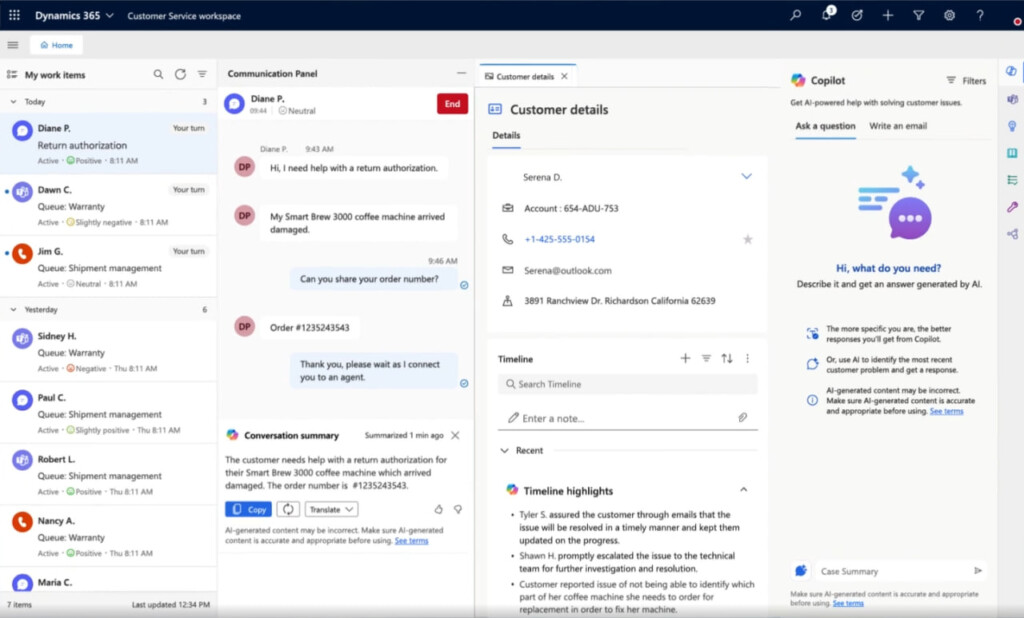Open Paul C. Shipment management work item
The height and width of the screenshot is (618, 1024).
[108, 413]
